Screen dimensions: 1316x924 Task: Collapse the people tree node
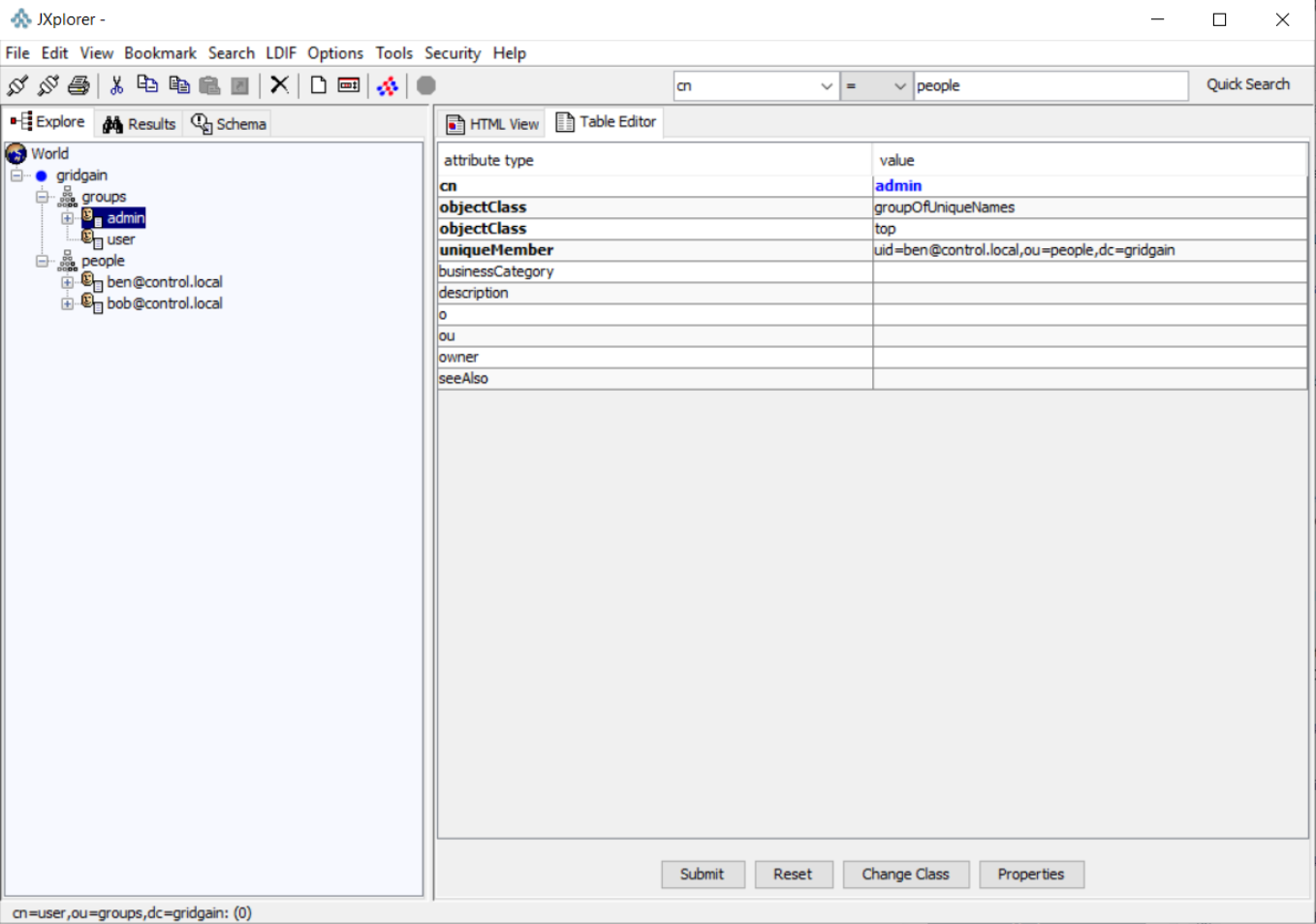[x=42, y=261]
